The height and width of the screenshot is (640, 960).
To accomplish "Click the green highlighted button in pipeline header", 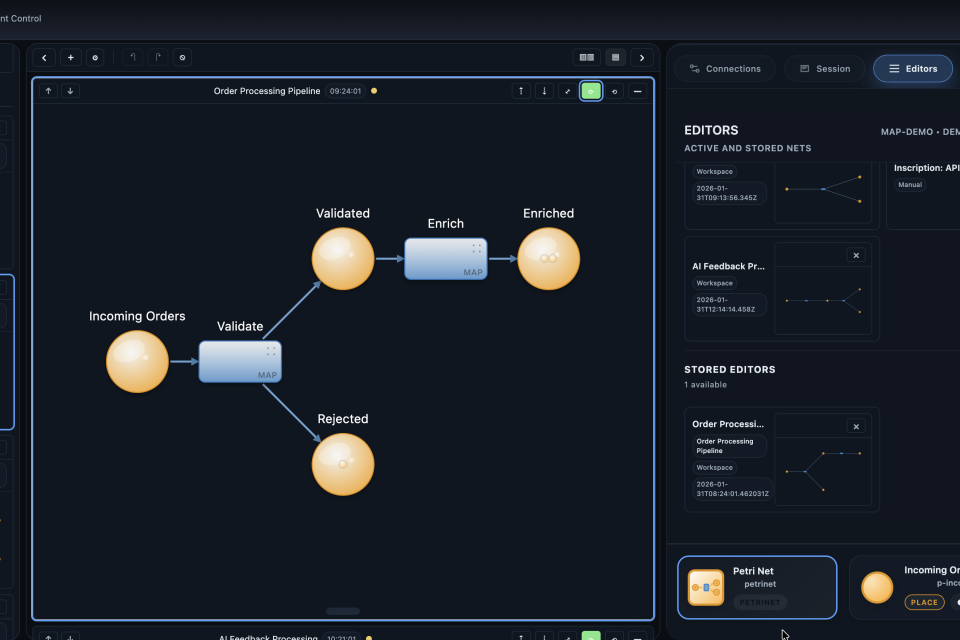I will pos(591,91).
